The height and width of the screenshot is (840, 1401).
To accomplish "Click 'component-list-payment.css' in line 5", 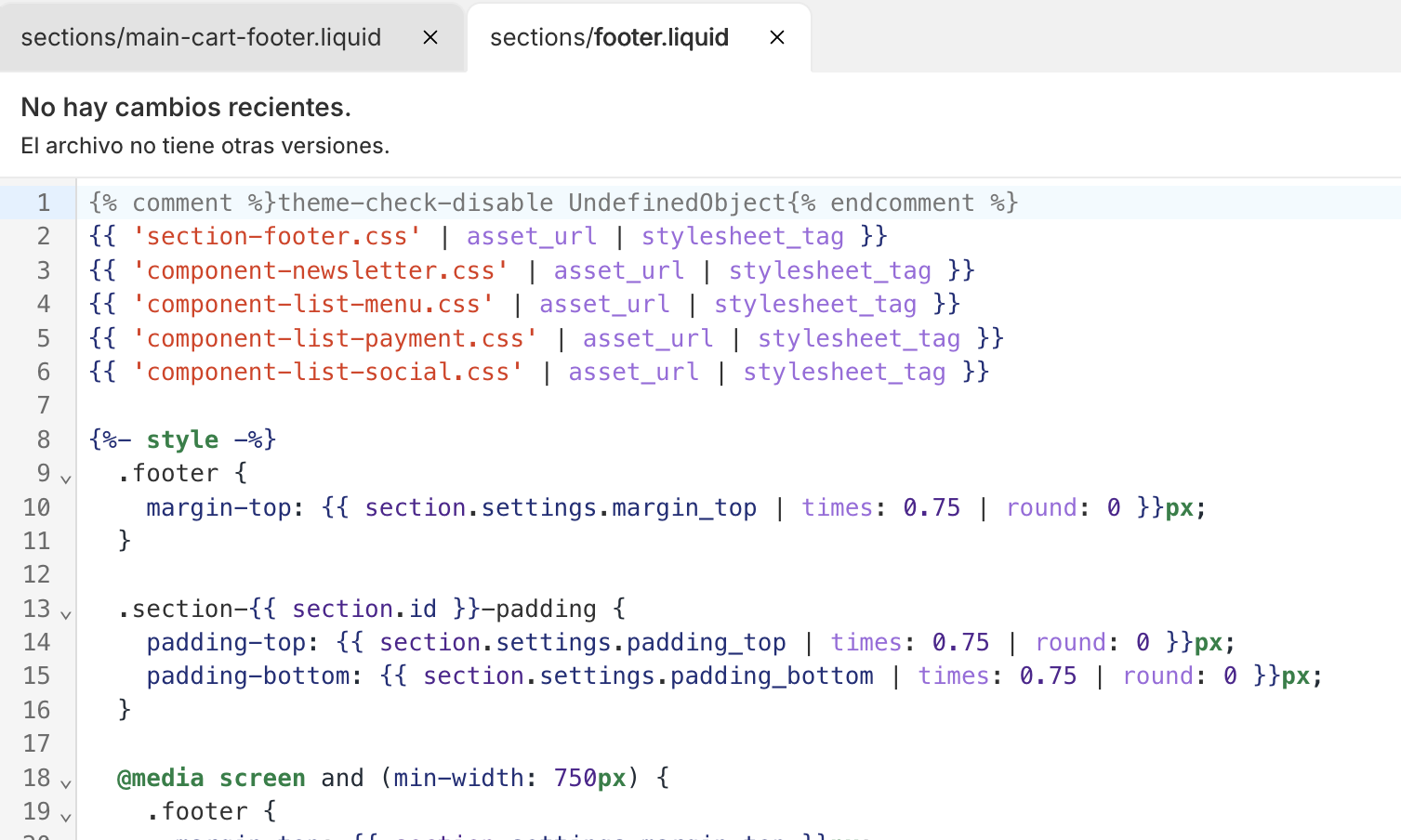I will [x=336, y=338].
